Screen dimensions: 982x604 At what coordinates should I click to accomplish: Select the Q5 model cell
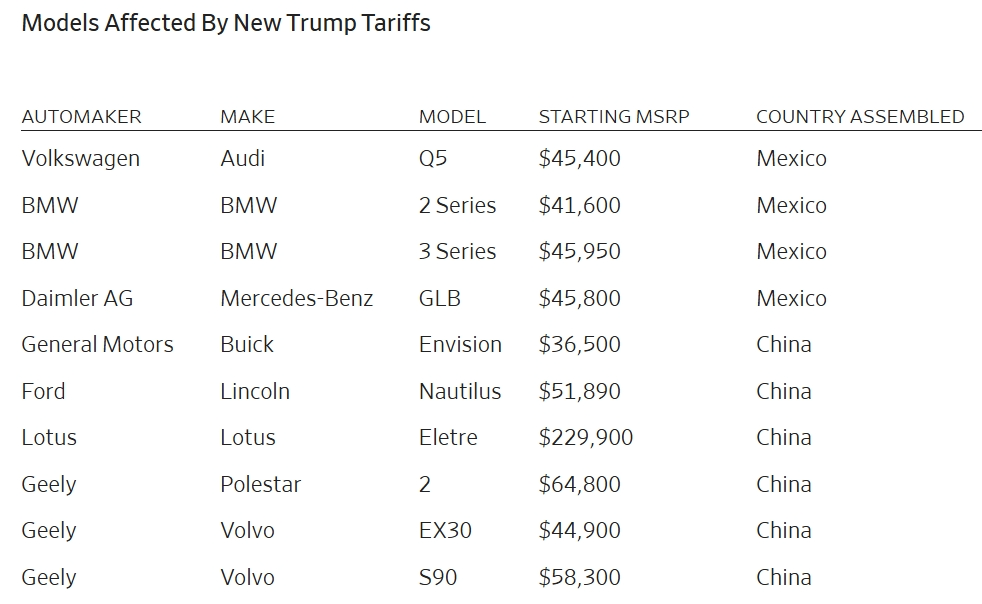[x=433, y=158]
